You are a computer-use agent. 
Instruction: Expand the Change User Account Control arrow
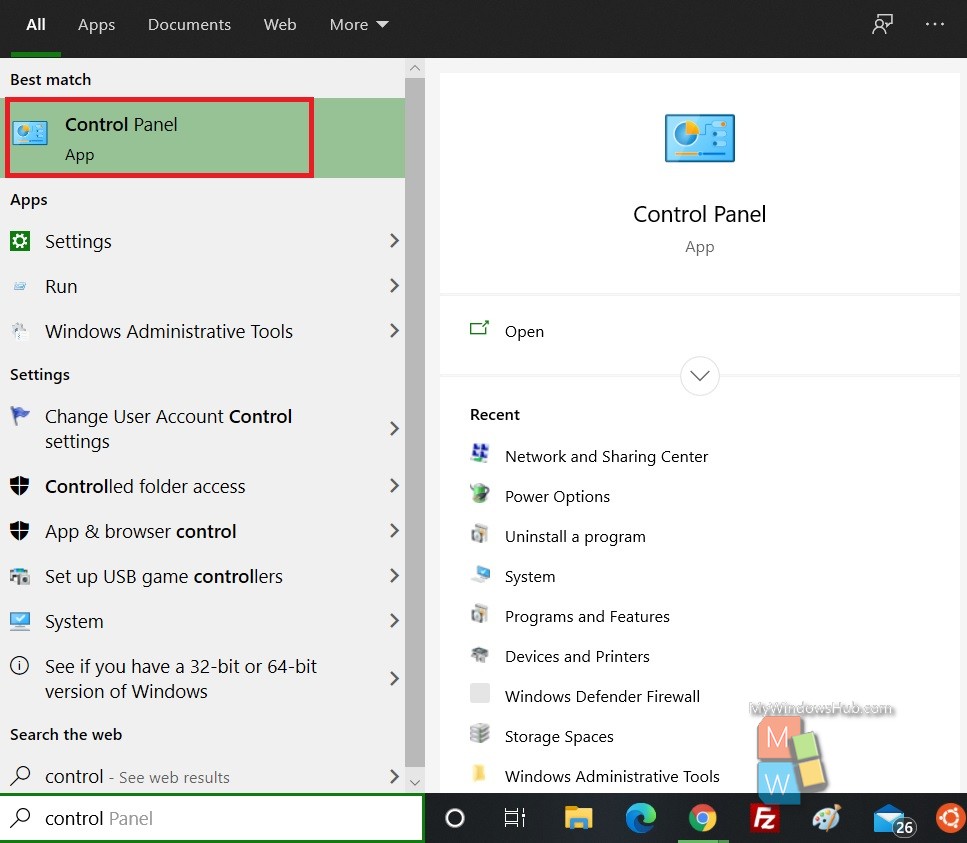click(394, 429)
